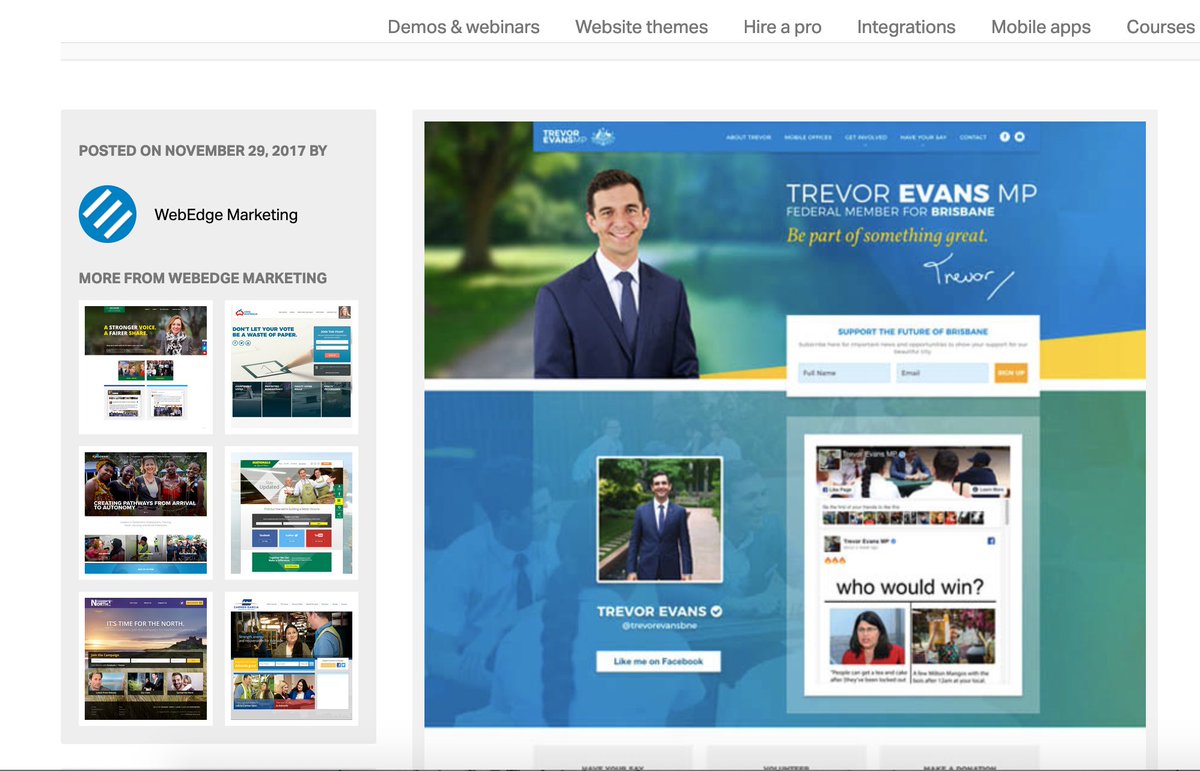The image size is (1200, 771).
Task: Open the Have Your Say dropdown menu
Action: tap(922, 137)
